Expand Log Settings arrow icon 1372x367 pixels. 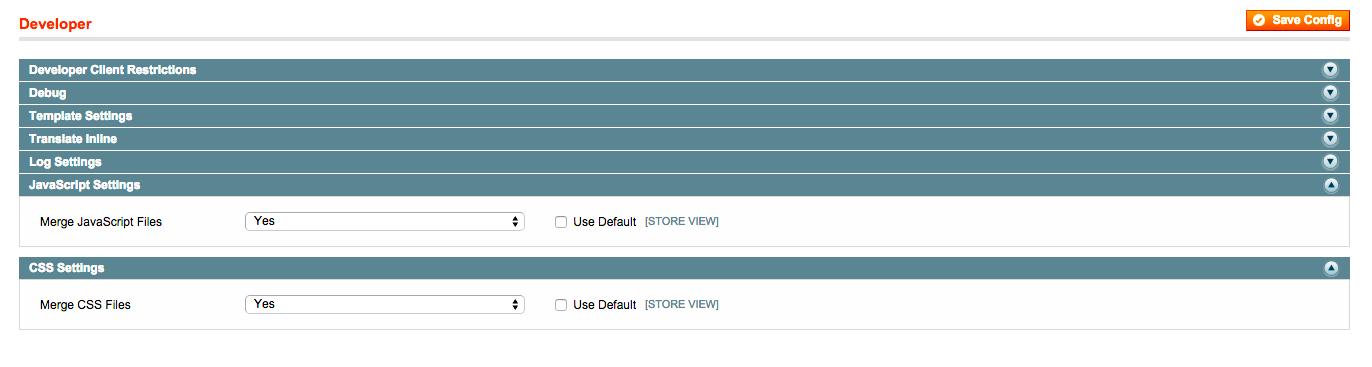[1330, 162]
